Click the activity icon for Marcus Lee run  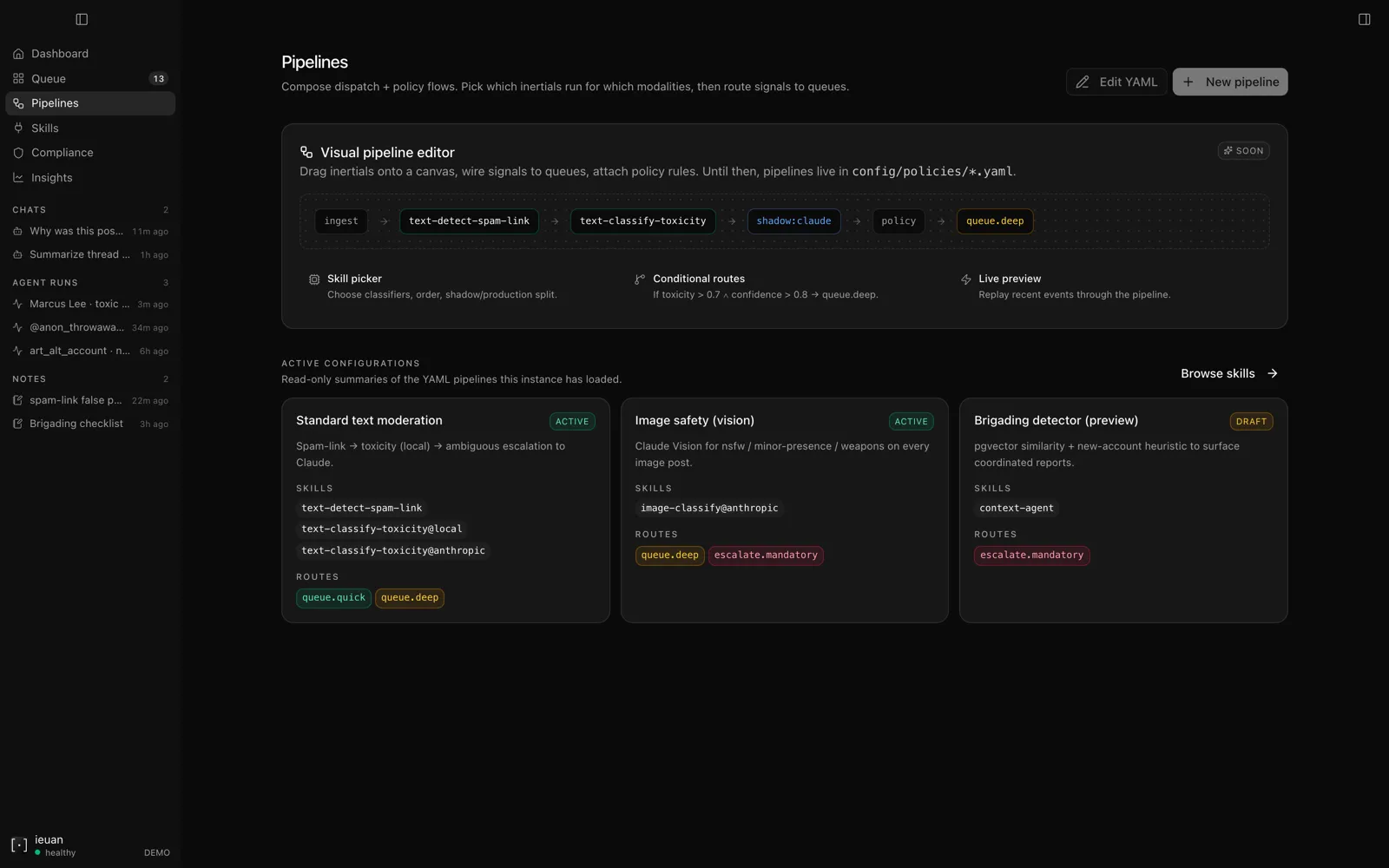point(17,304)
